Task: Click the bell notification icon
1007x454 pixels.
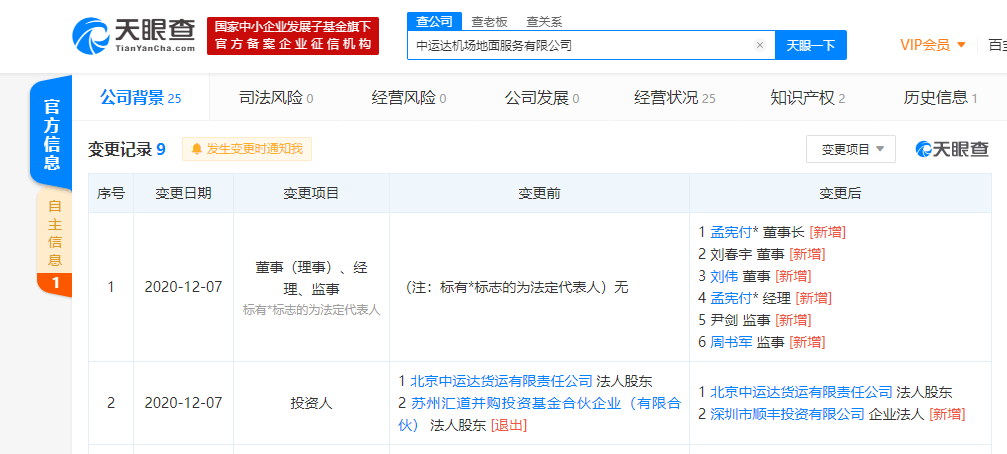Action: click(x=197, y=149)
